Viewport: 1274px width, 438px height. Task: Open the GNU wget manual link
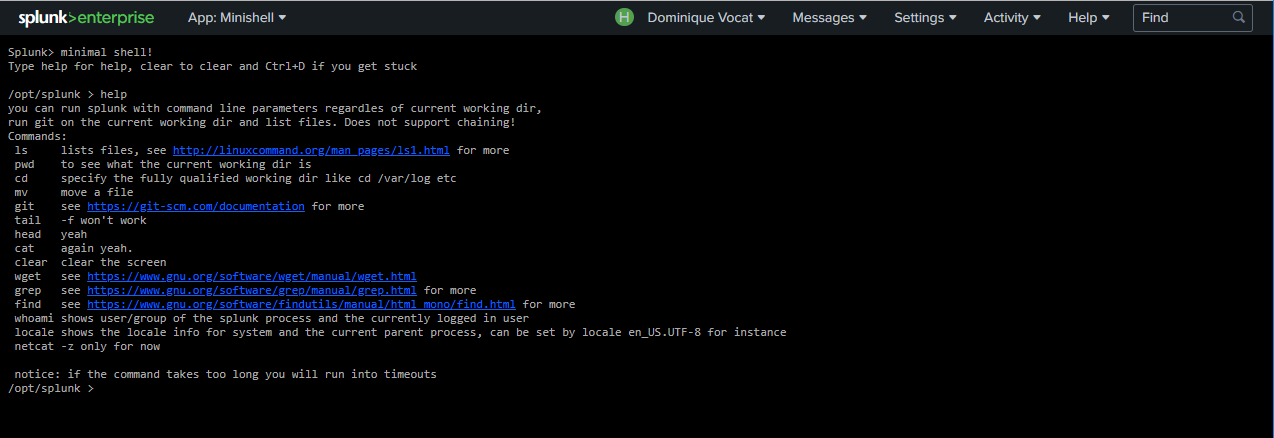(x=251, y=276)
